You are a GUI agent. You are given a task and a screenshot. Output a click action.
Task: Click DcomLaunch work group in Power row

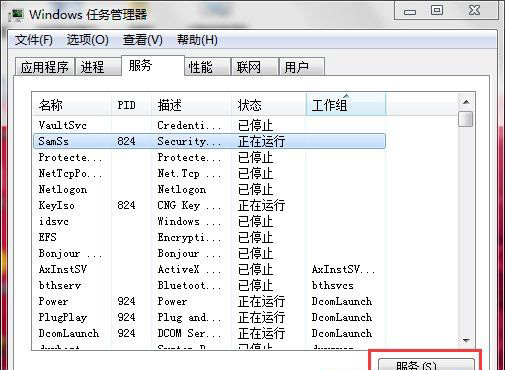pyautogui.click(x=342, y=301)
